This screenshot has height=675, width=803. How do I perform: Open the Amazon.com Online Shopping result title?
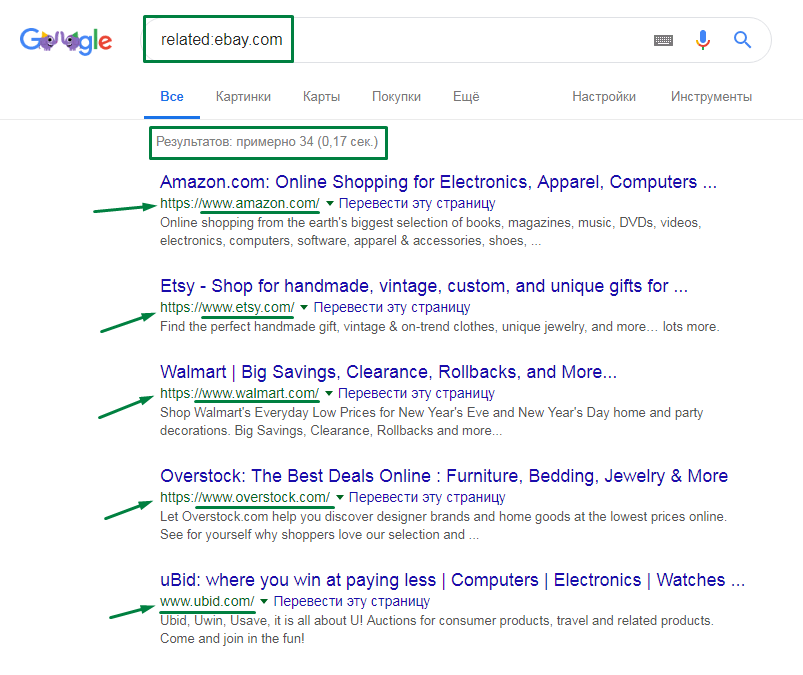click(x=438, y=182)
